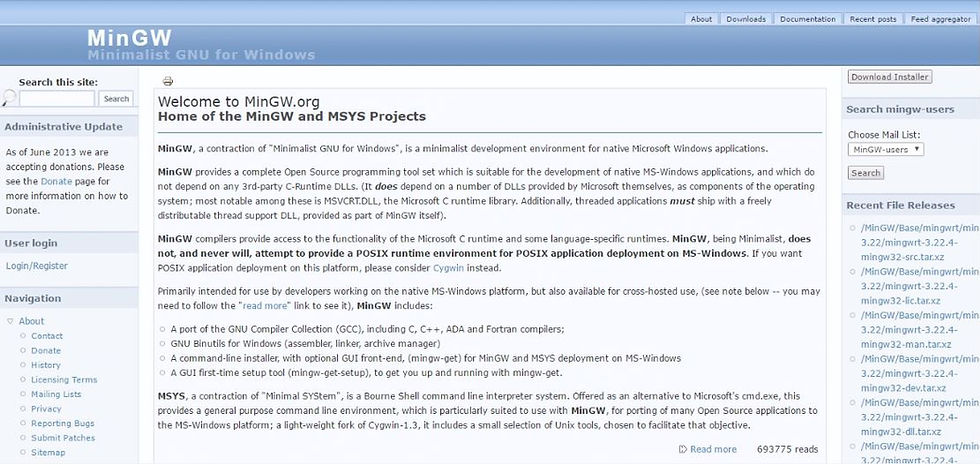Open Reporting Bugs navigation item

coord(63,423)
